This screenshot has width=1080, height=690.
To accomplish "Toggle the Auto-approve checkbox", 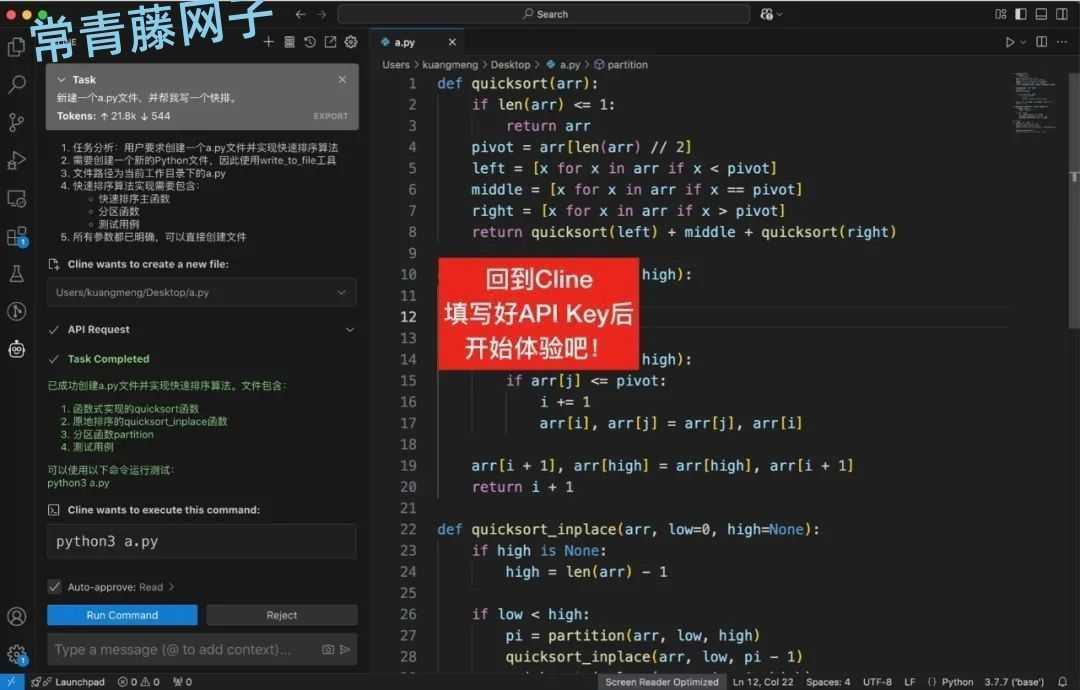I will tap(54, 587).
